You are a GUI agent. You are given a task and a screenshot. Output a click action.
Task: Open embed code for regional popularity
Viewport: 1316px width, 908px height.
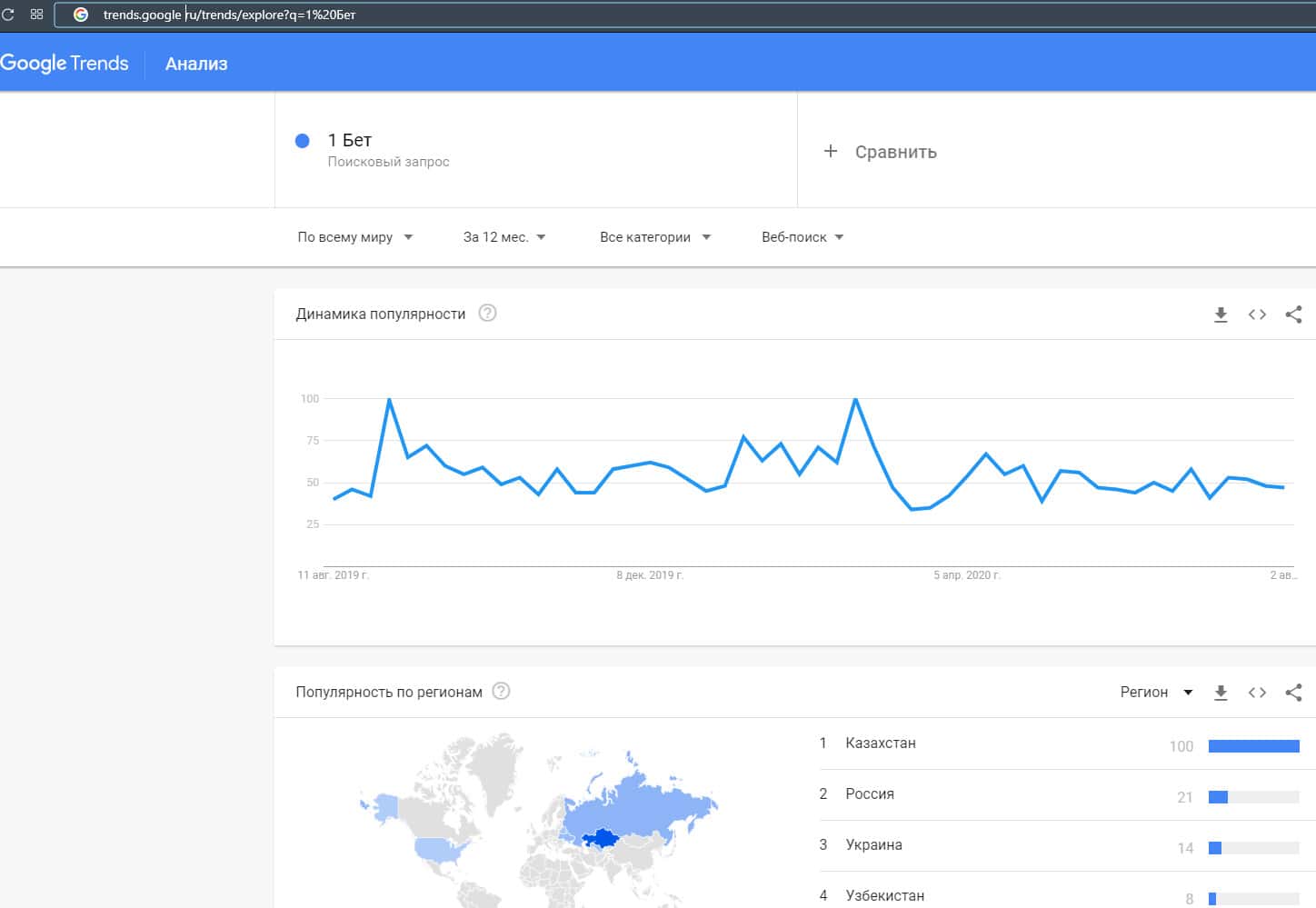pos(1257,693)
